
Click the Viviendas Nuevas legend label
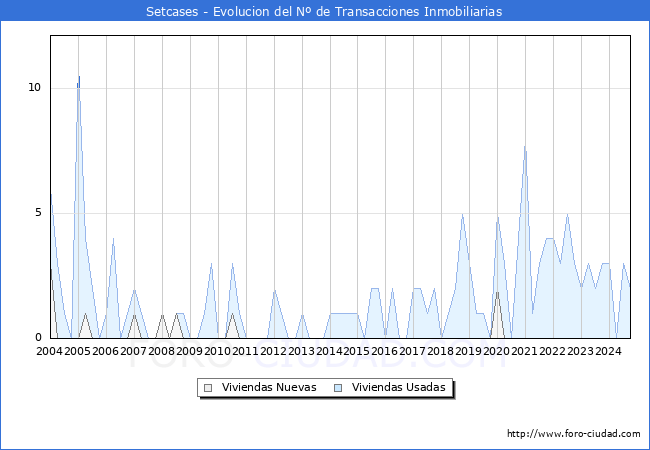click(269, 387)
